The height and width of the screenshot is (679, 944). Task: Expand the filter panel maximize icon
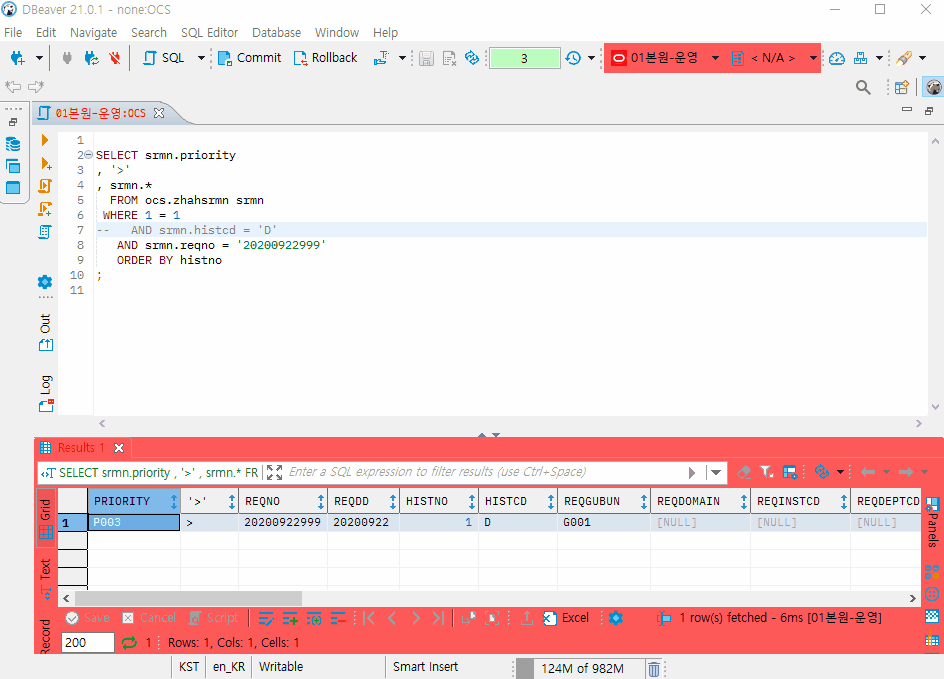275,473
